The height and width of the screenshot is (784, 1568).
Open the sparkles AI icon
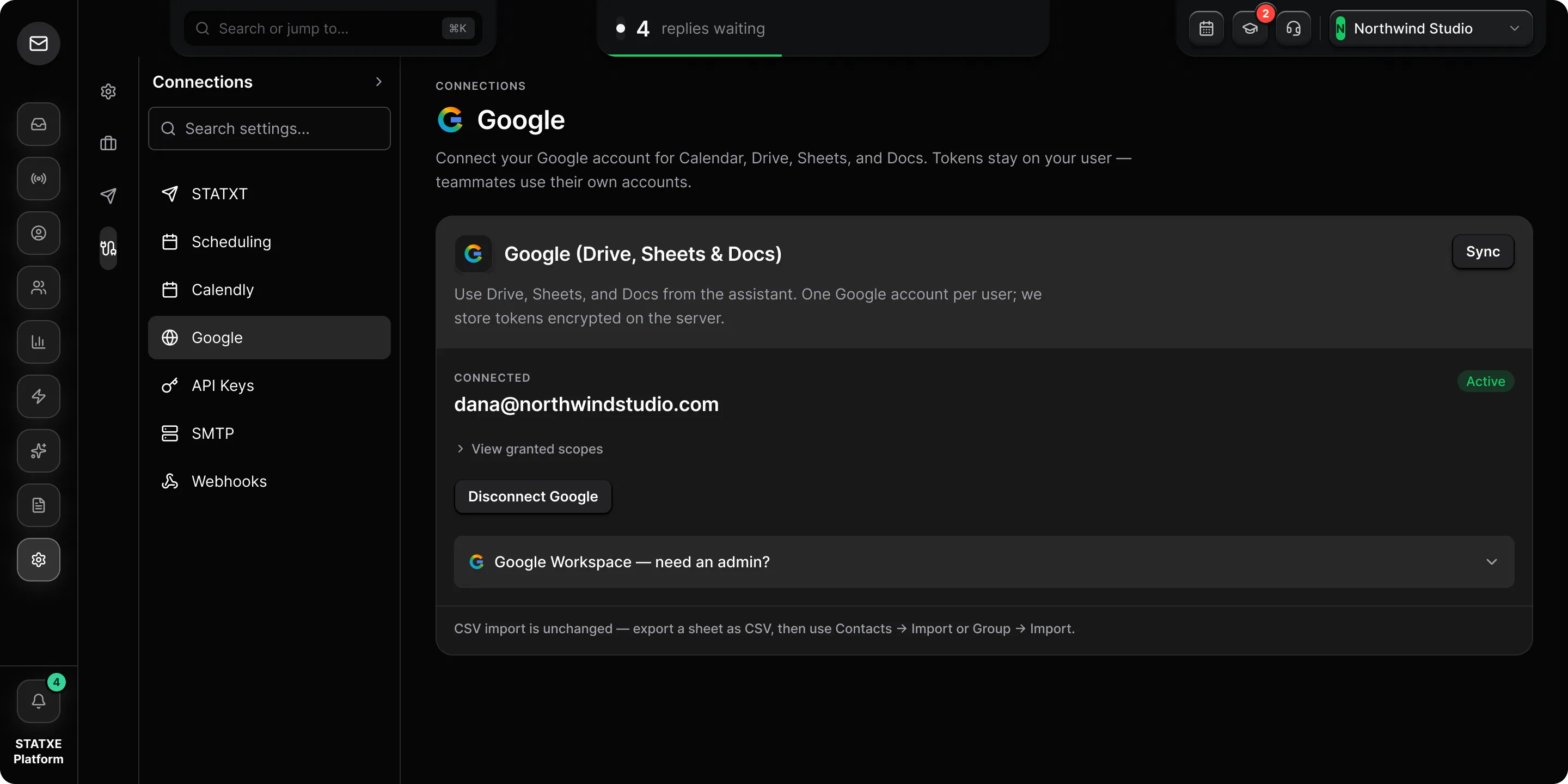click(38, 451)
